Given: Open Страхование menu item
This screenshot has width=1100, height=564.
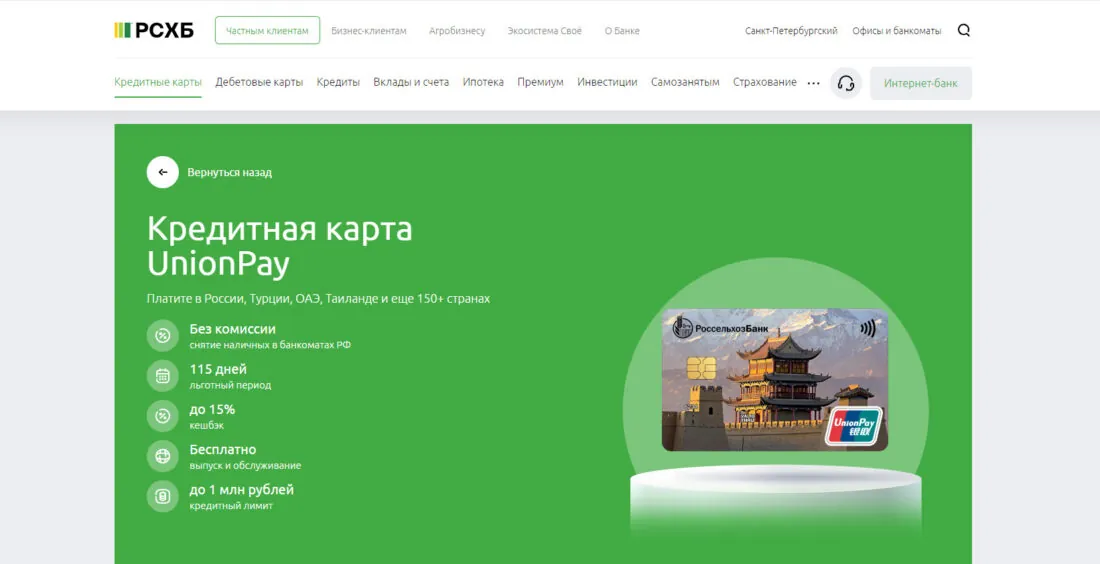Looking at the screenshot, I should tap(765, 82).
